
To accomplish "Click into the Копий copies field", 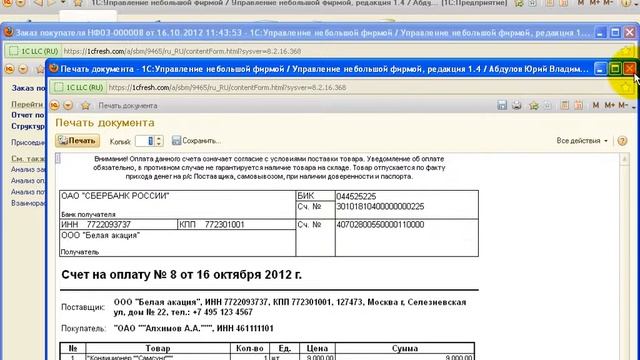I will [145, 141].
